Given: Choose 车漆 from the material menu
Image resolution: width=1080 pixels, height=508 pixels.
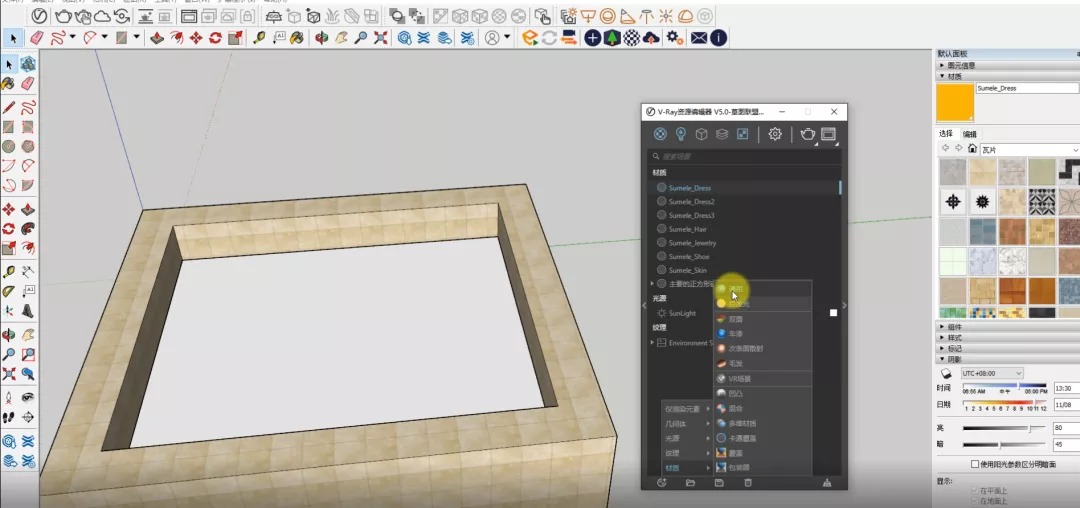Looking at the screenshot, I should [736, 333].
